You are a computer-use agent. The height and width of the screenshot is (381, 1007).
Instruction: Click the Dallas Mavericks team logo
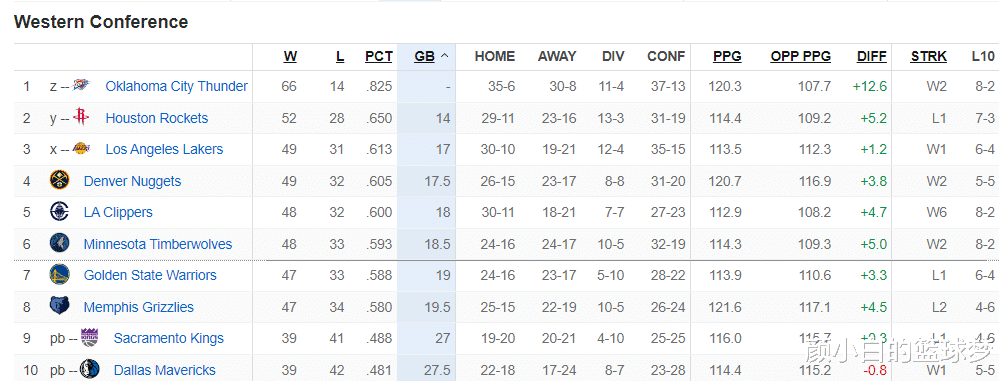90,369
